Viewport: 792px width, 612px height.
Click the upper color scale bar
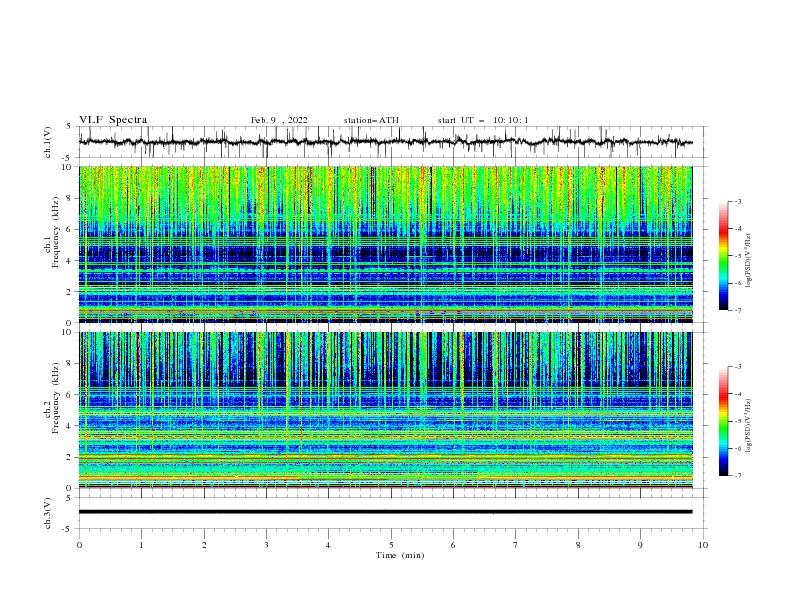click(x=724, y=256)
